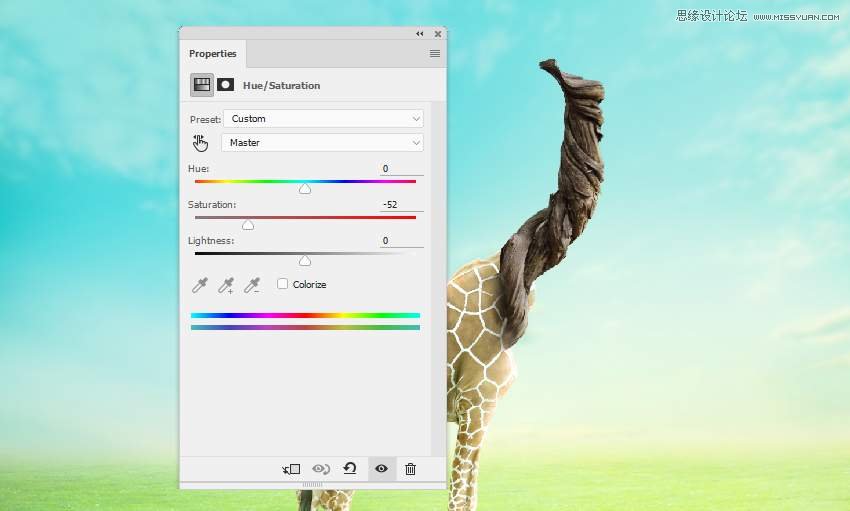This screenshot has height=511, width=850.
Task: Enable the Colorize checkbox
Action: pos(282,284)
